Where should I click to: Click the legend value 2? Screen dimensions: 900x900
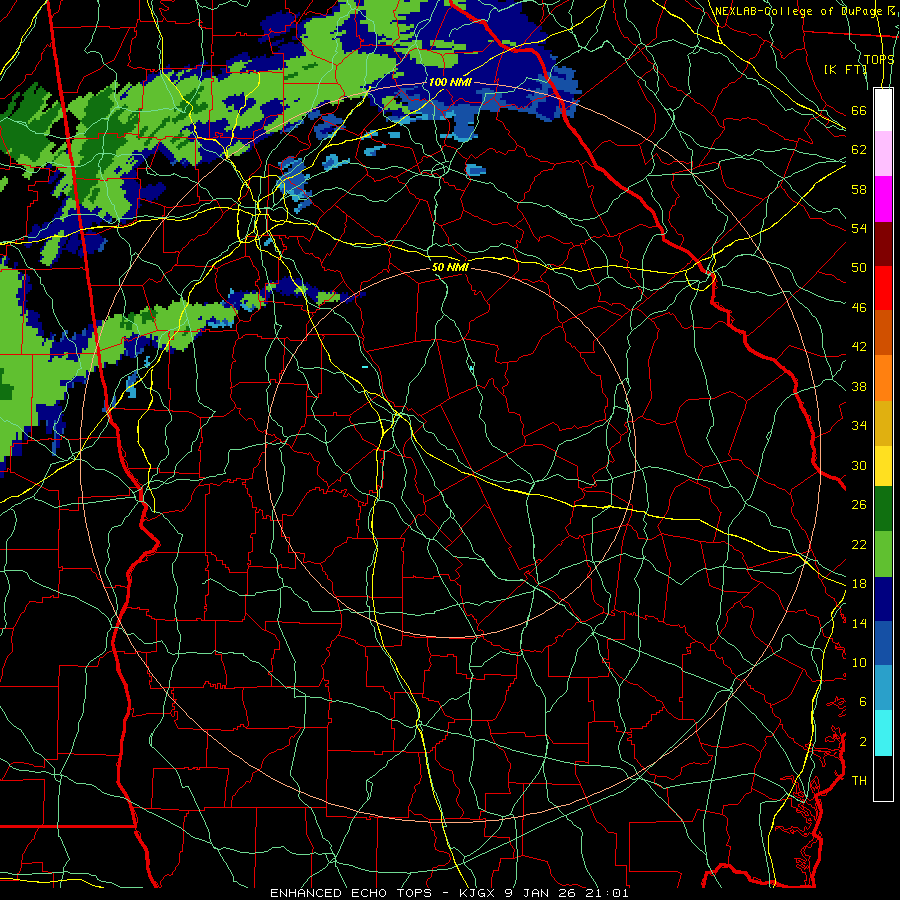coord(863,742)
